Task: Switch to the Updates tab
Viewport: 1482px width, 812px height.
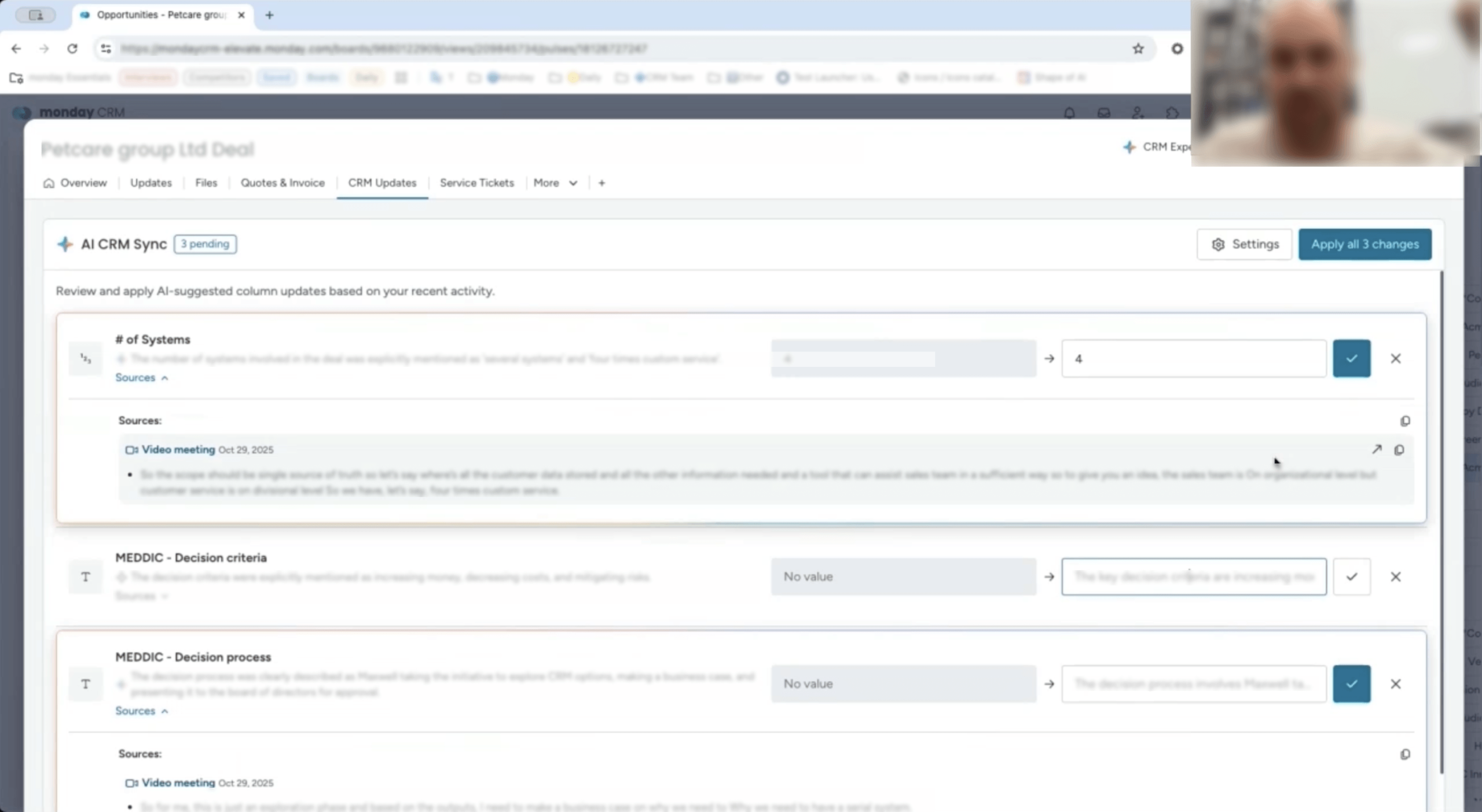Action: pos(151,183)
